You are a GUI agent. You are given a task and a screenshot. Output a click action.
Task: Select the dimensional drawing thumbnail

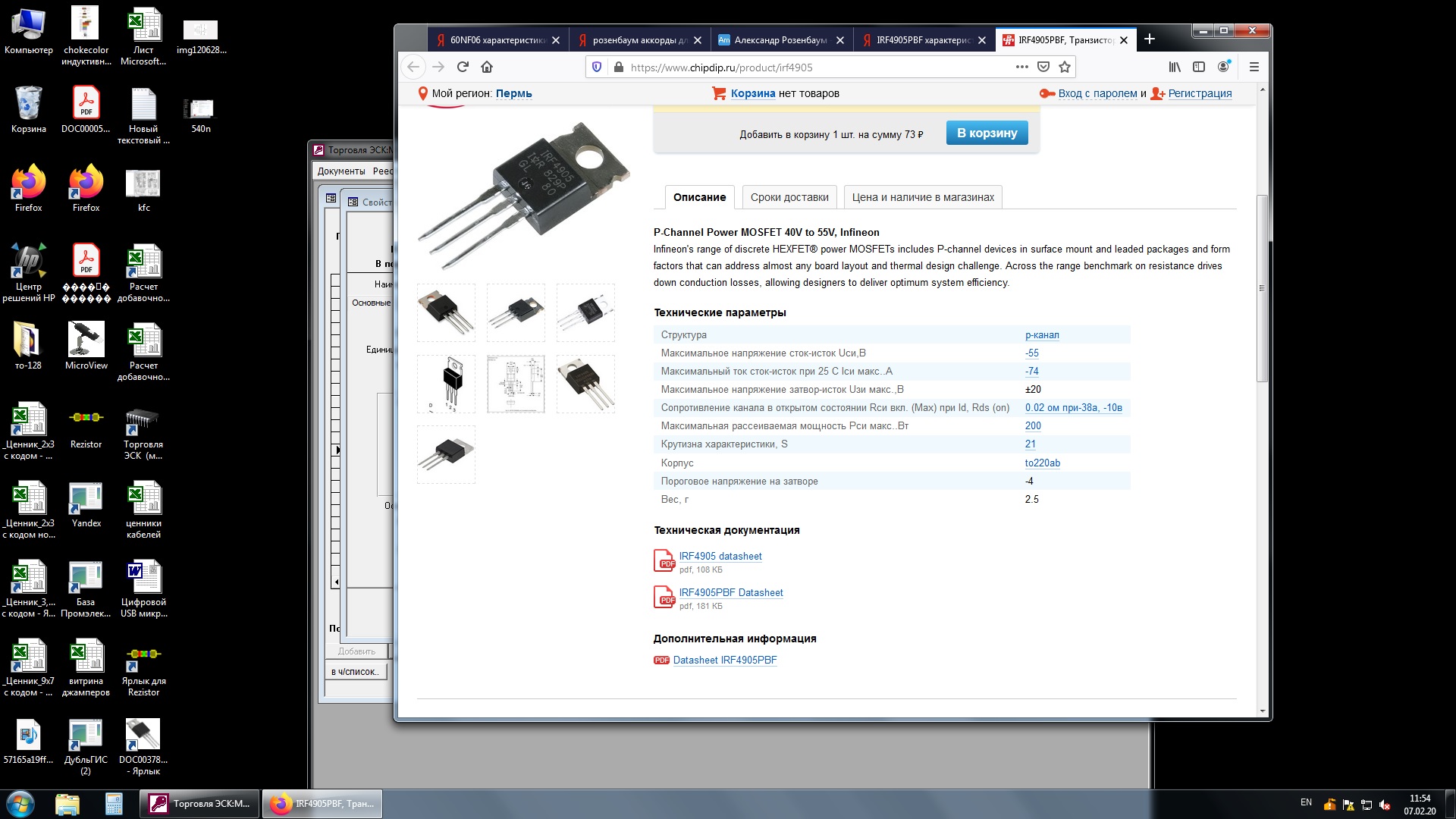(516, 384)
